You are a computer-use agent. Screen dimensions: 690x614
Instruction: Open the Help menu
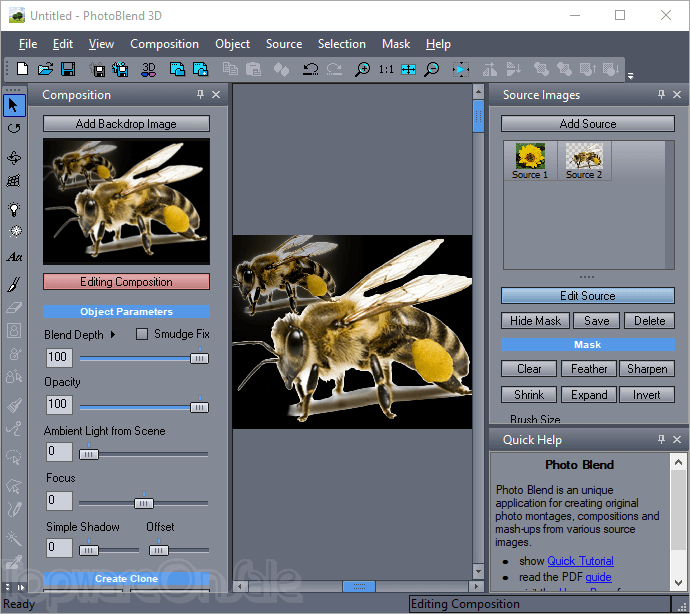click(438, 44)
